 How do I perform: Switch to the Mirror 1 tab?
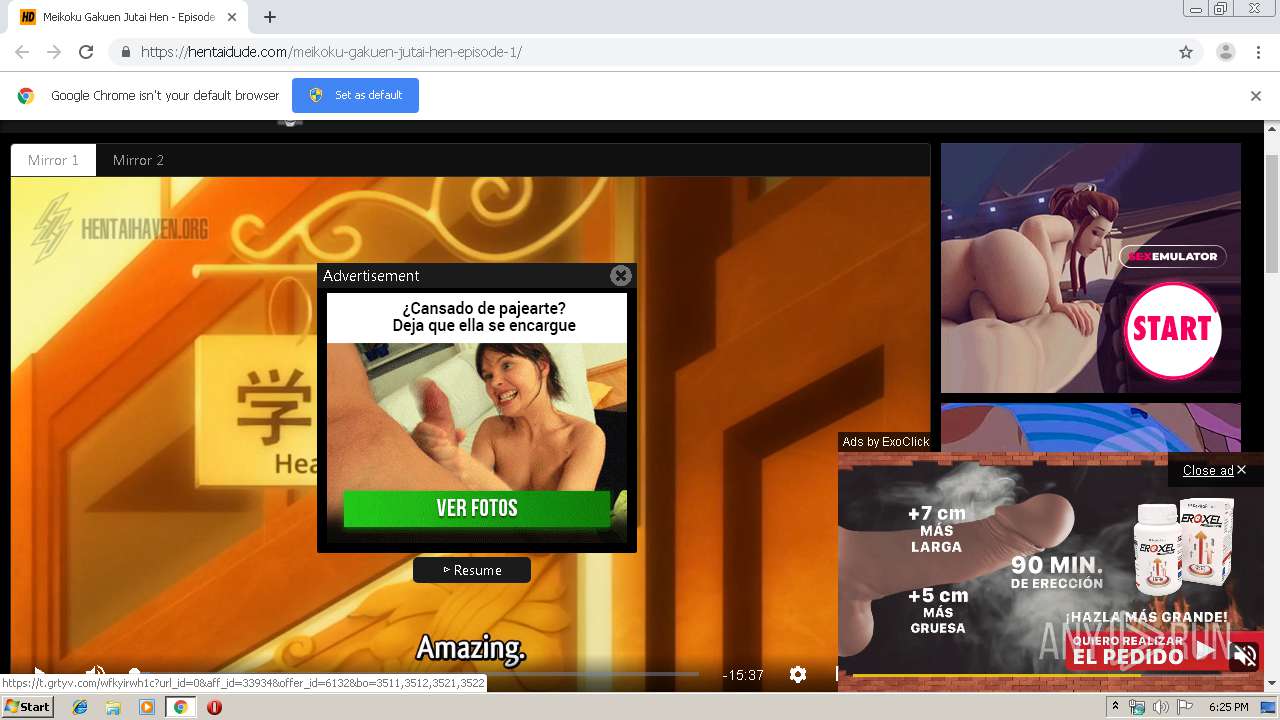click(53, 160)
